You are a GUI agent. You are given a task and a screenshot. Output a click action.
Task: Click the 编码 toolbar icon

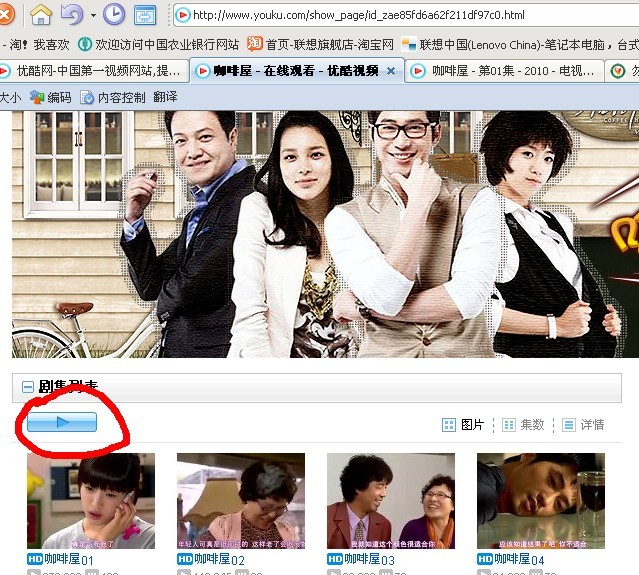point(37,97)
